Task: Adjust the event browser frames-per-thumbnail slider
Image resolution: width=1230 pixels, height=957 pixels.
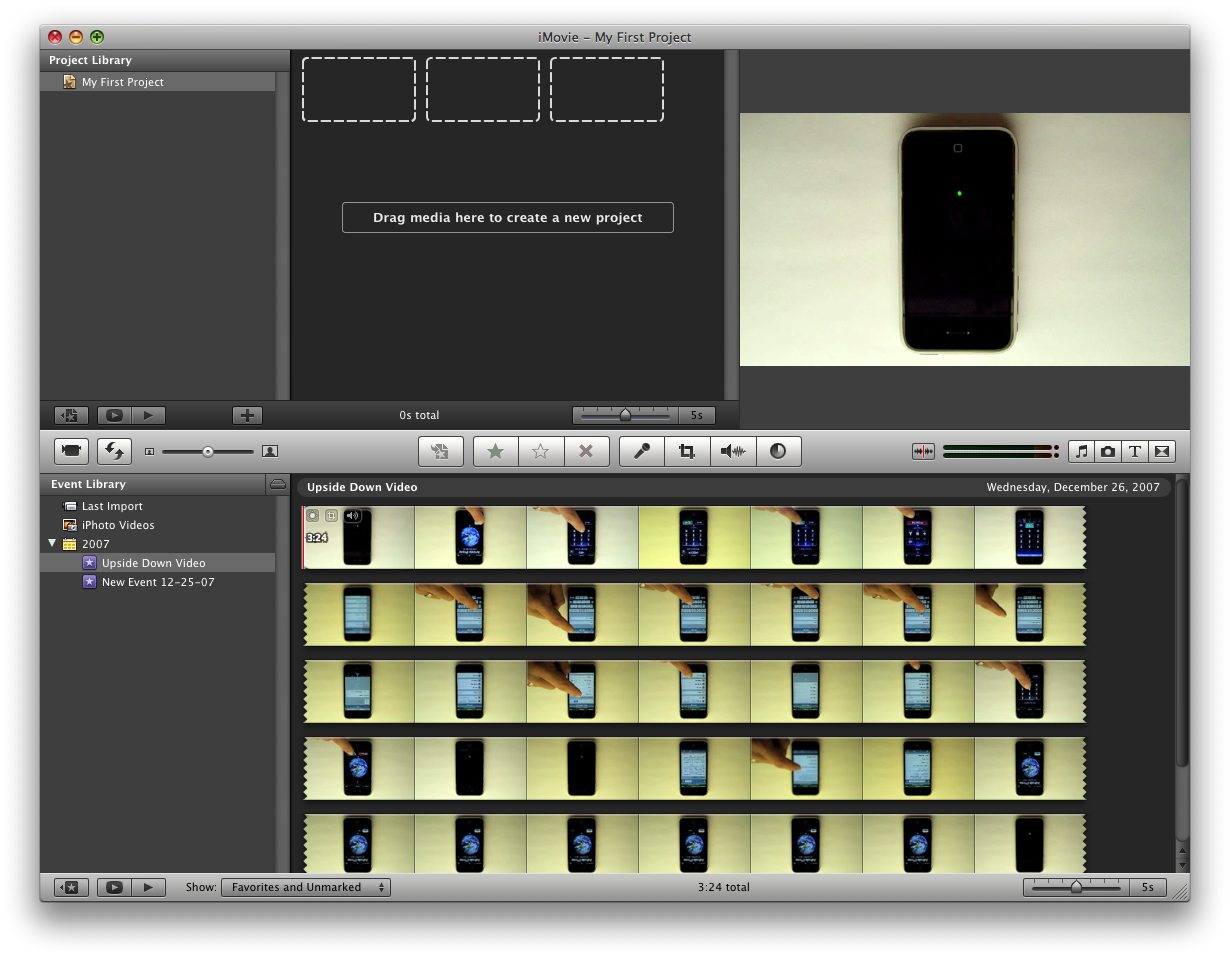Action: coord(1077,887)
